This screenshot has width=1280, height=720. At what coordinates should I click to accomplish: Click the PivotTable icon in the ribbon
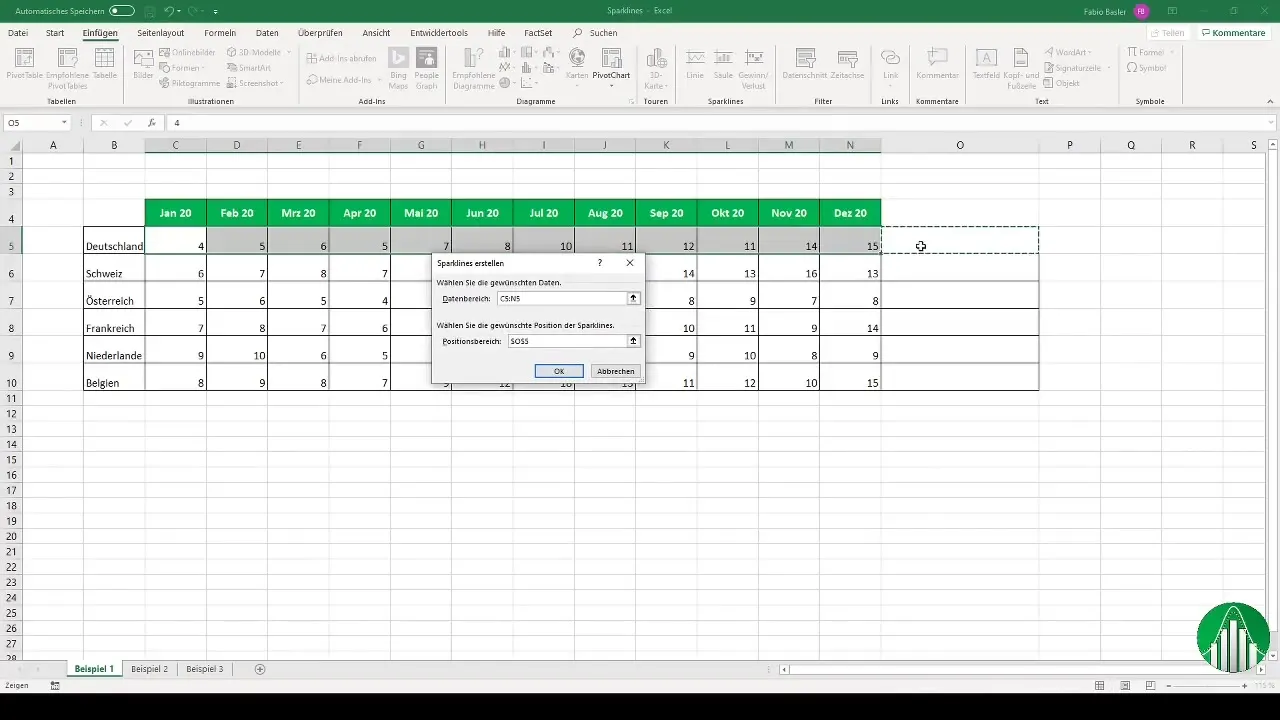click(24, 65)
